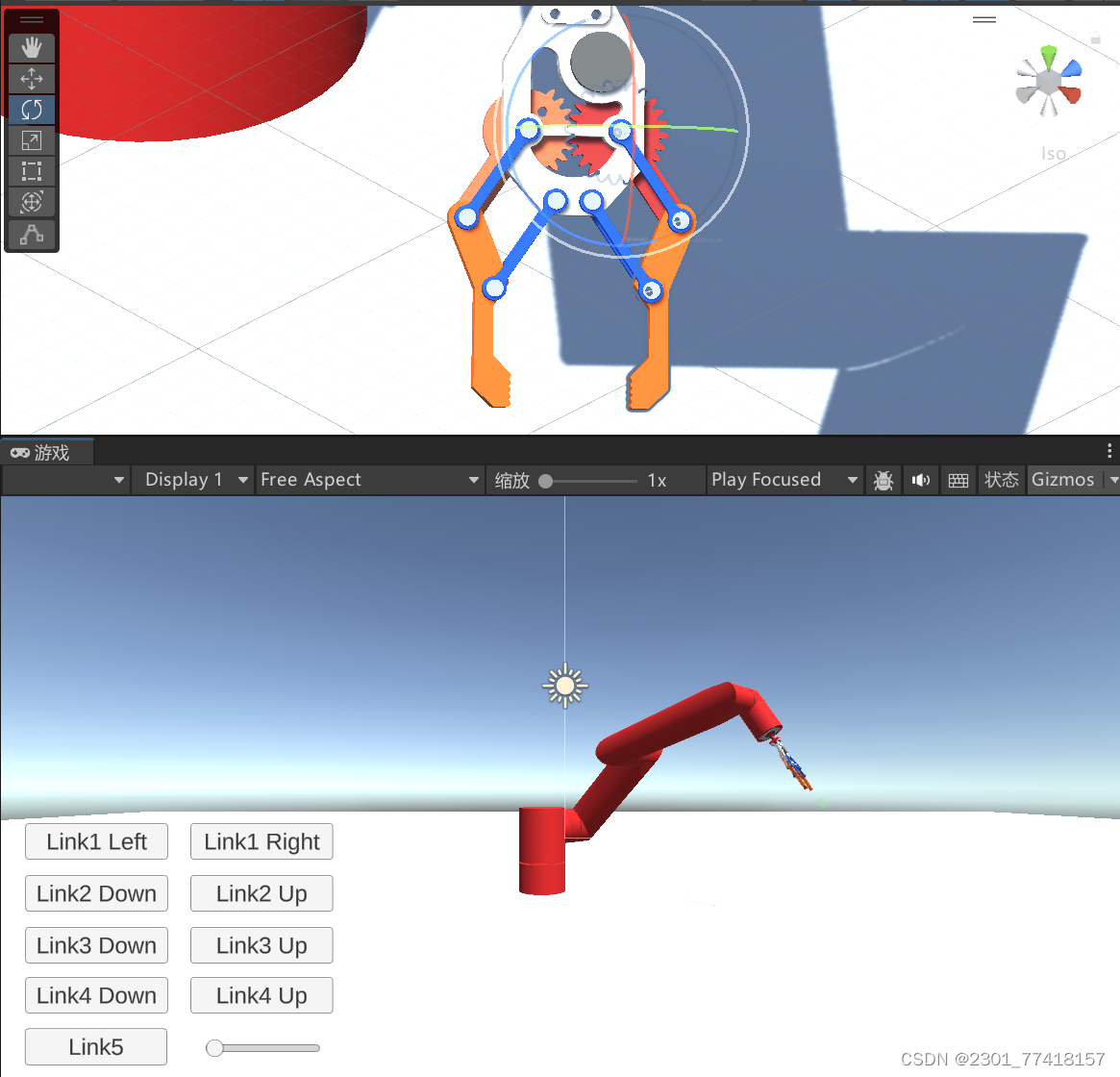Adjust the 缩放 zoom slider
Image resolution: width=1120 pixels, height=1077 pixels.
click(589, 481)
